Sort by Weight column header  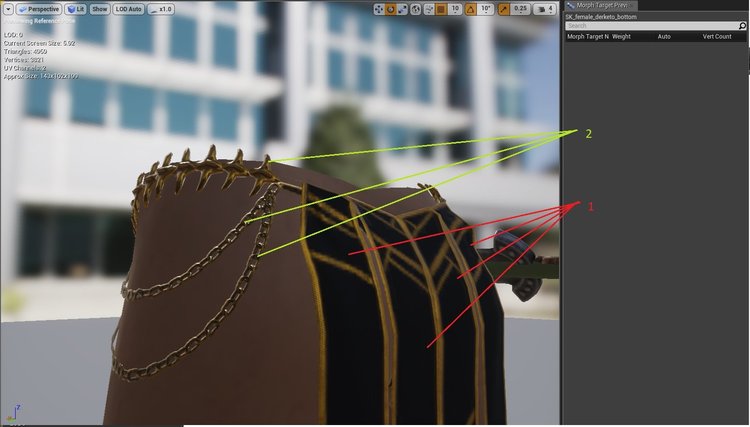621,36
